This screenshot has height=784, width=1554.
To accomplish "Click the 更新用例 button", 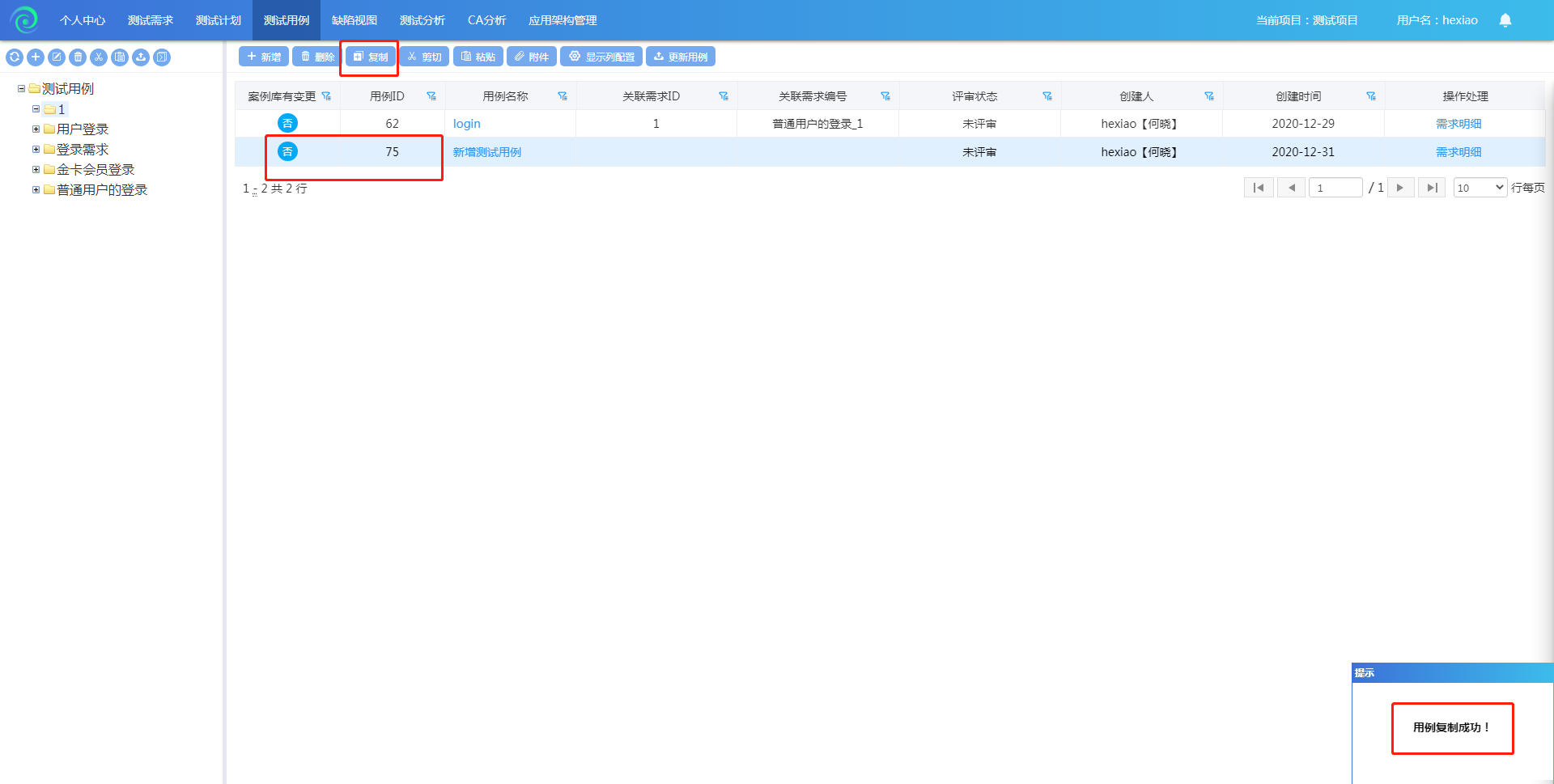I will [x=681, y=57].
